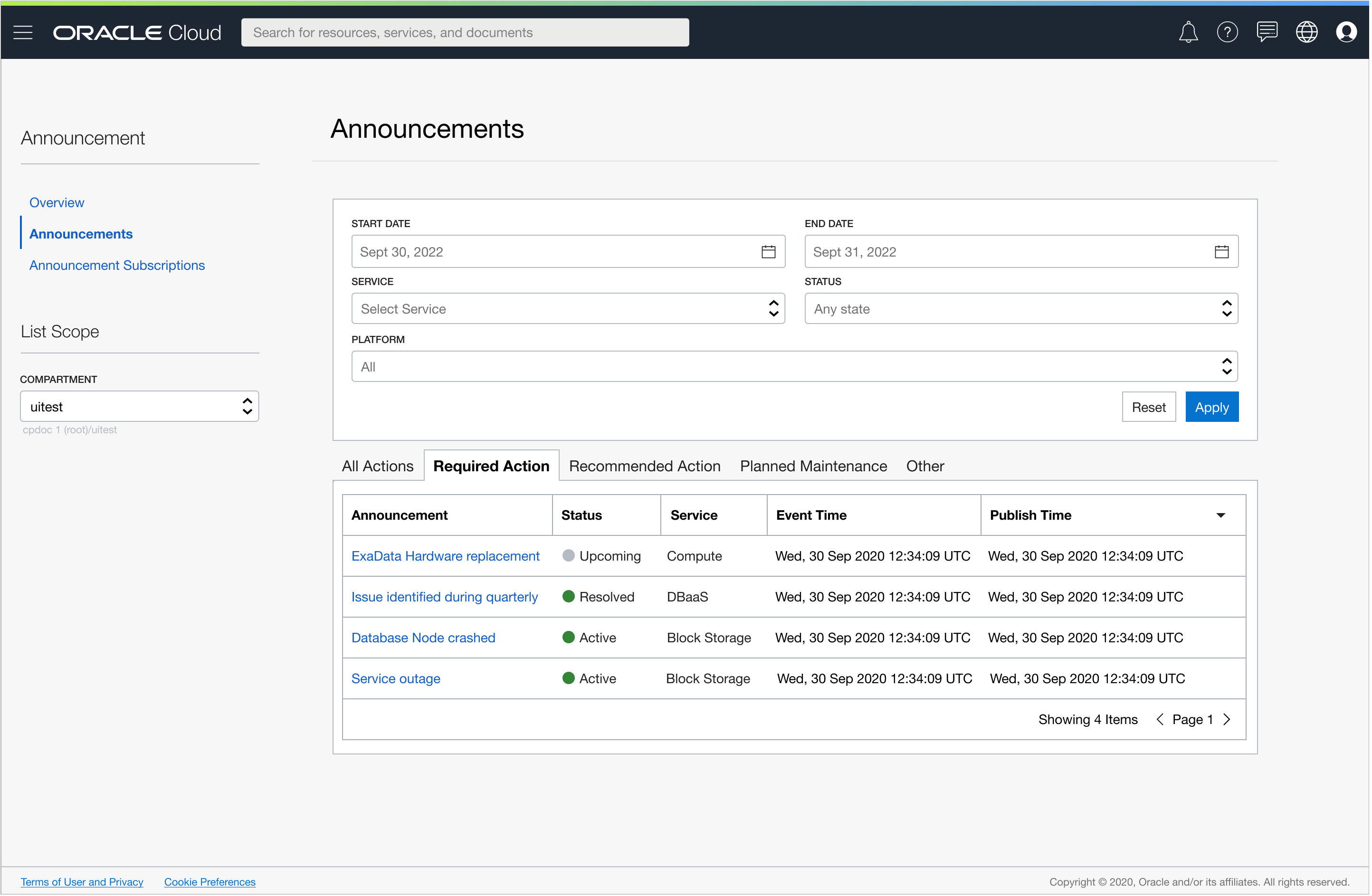The height and width of the screenshot is (896, 1372).
Task: Open the start date calendar picker
Action: coord(769,251)
